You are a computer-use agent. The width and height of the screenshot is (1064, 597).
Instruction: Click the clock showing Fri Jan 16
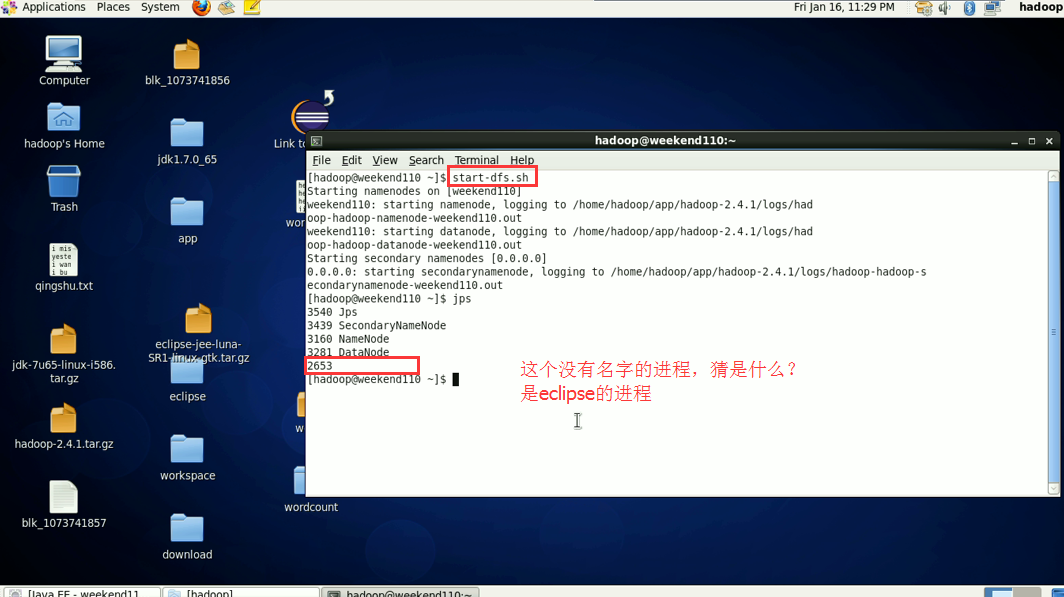point(844,7)
